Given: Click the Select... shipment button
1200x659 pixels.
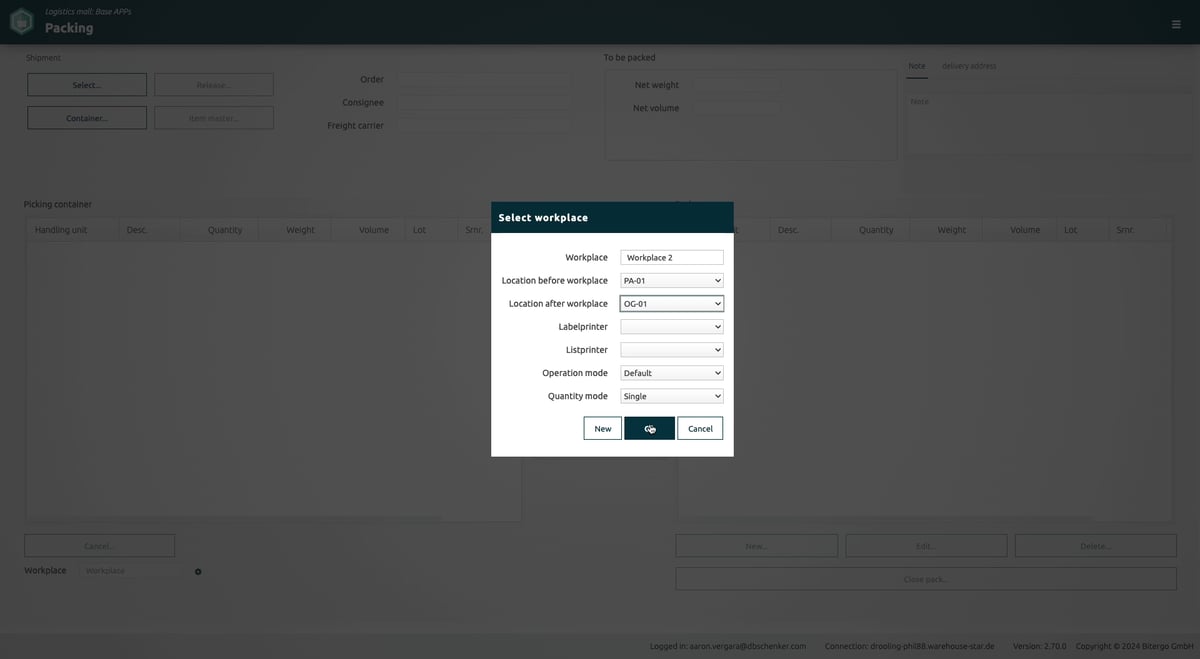Looking at the screenshot, I should click(87, 85).
